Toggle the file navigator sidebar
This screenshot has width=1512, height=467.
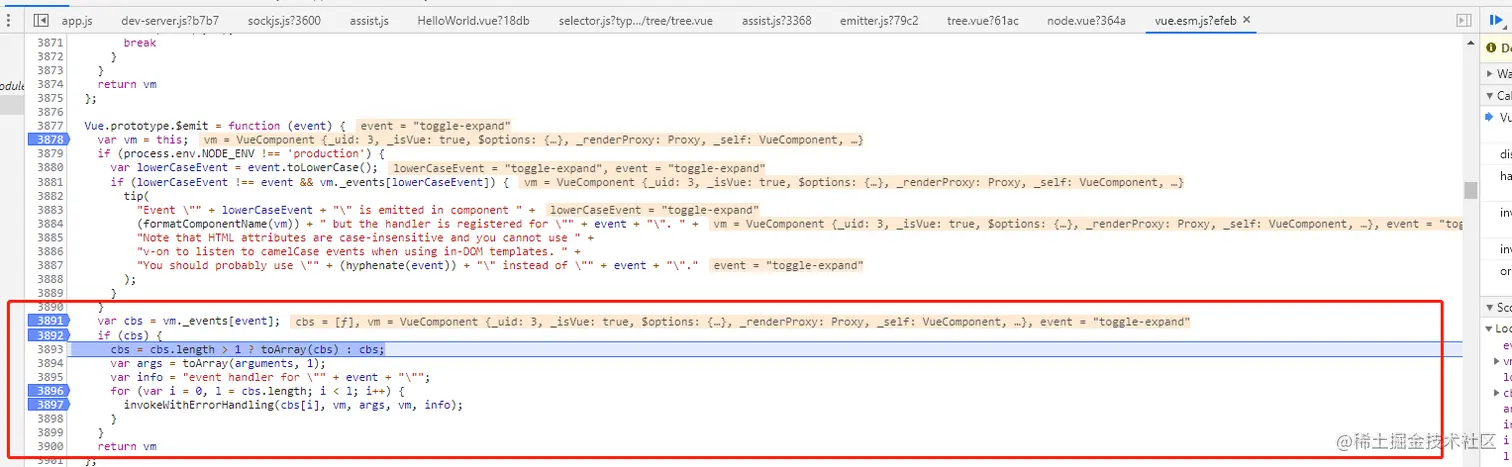[x=41, y=20]
